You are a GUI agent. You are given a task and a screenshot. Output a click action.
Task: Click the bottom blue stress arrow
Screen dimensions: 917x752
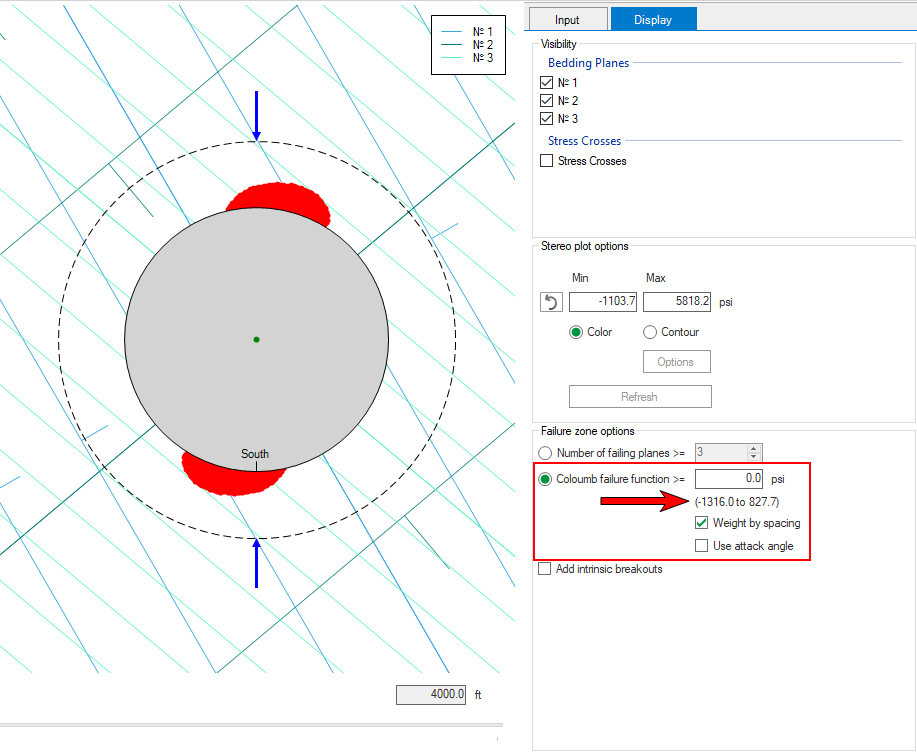pyautogui.click(x=257, y=562)
